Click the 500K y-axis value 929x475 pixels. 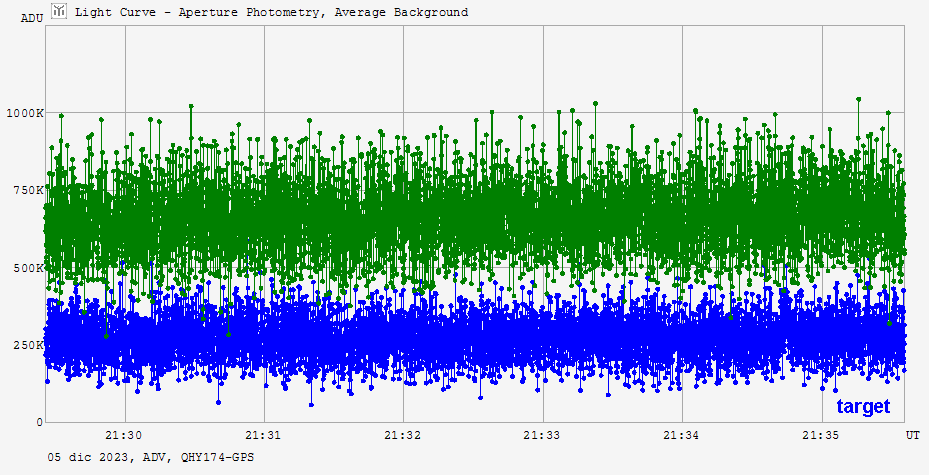pyautogui.click(x=28, y=268)
